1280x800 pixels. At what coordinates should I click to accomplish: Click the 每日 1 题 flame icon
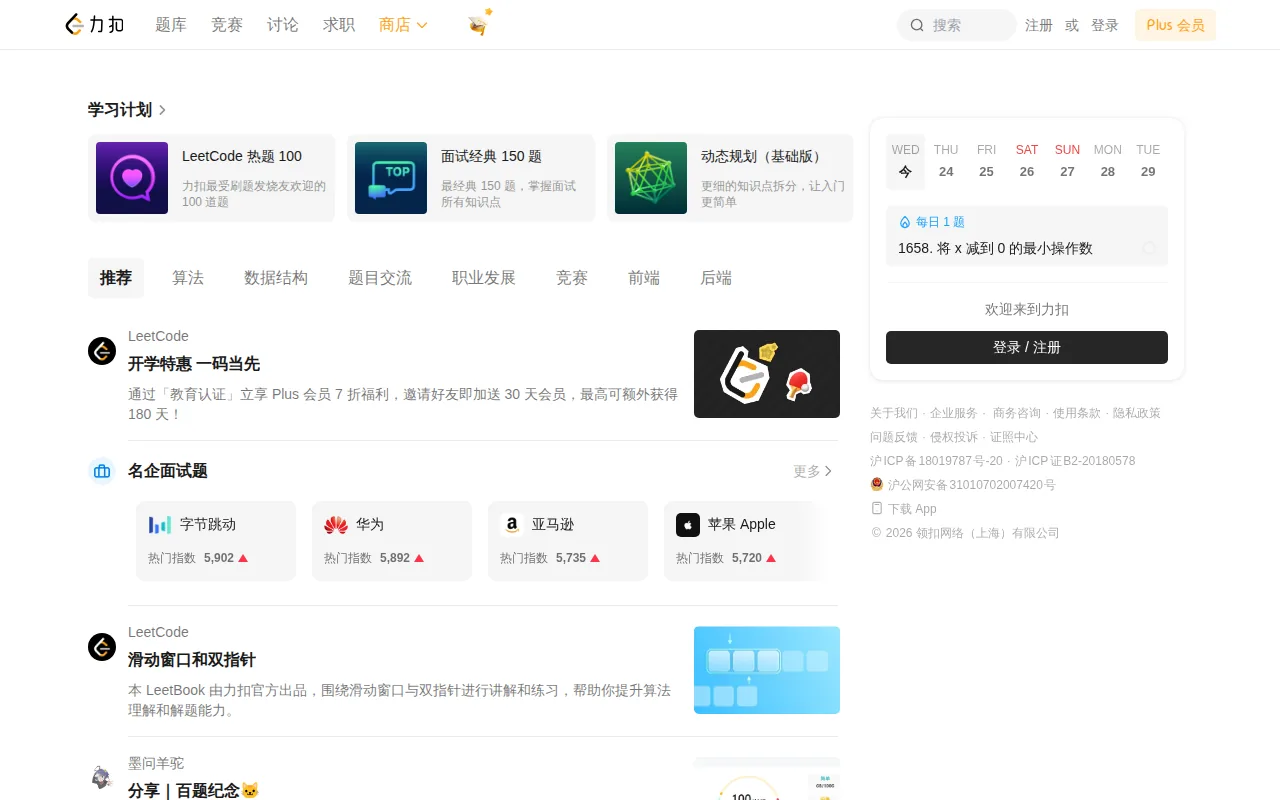point(905,222)
